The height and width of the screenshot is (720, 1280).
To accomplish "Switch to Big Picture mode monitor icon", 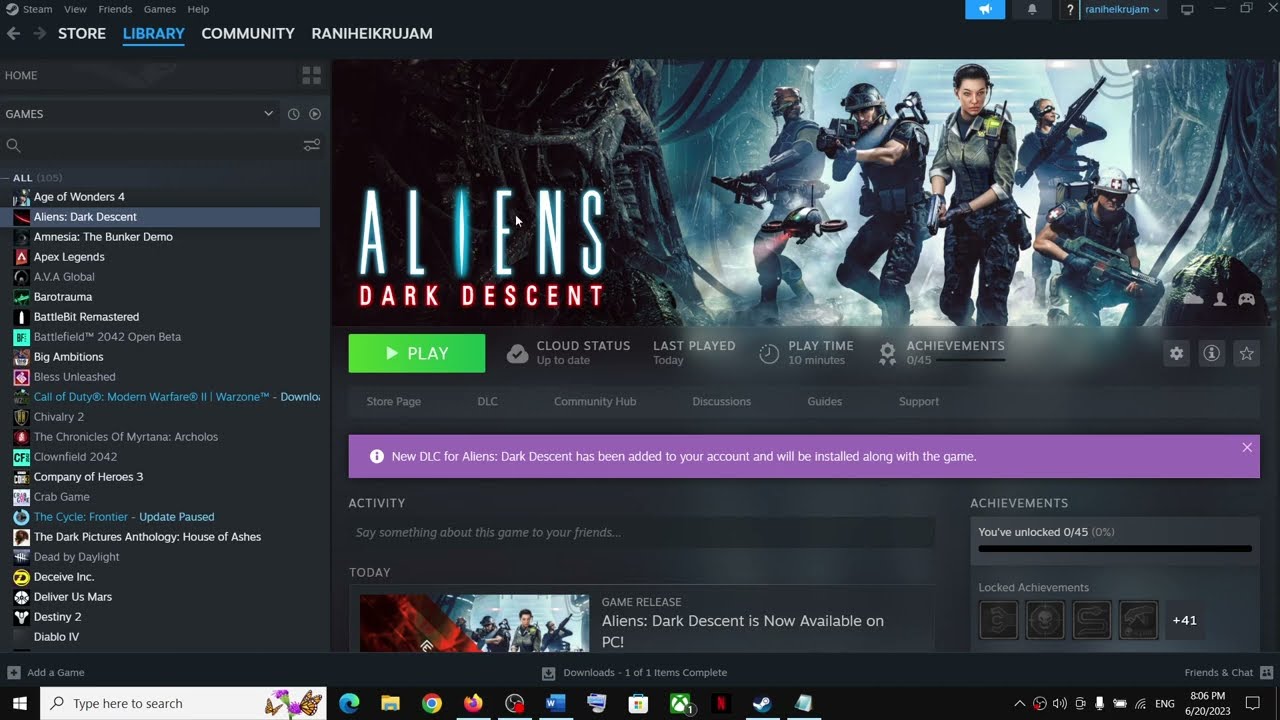I will click(x=1187, y=9).
